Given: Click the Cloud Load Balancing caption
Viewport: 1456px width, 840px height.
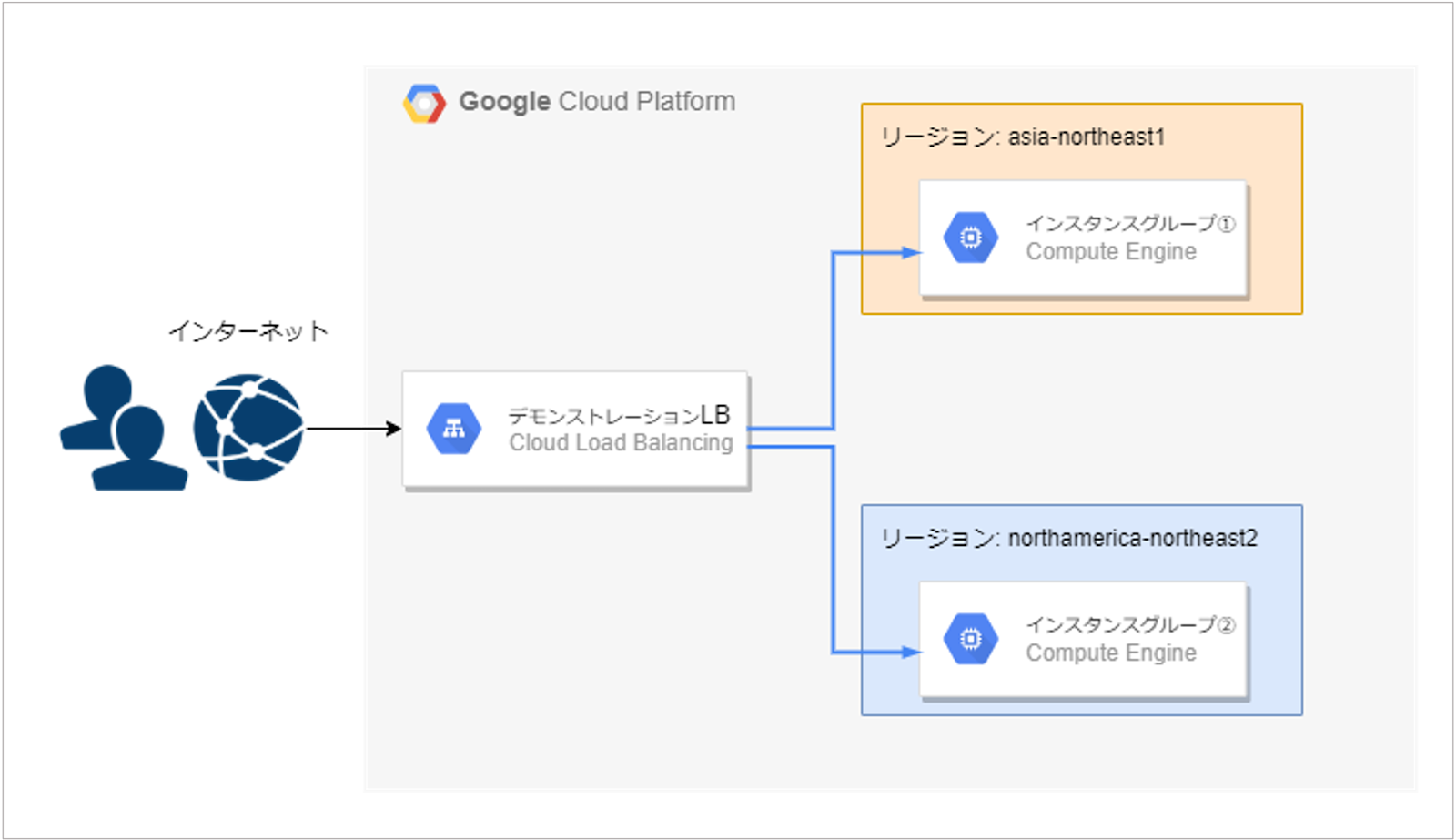Looking at the screenshot, I should click(621, 443).
